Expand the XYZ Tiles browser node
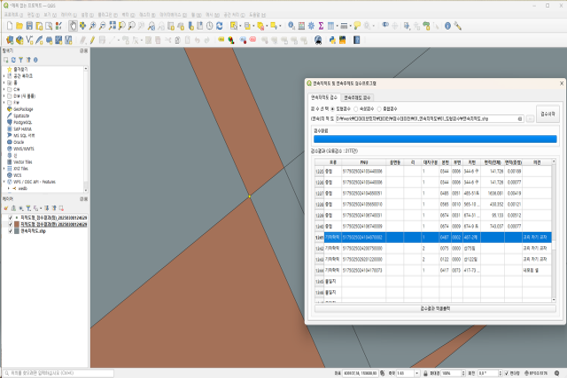567x378 pixels. click(x=4, y=169)
